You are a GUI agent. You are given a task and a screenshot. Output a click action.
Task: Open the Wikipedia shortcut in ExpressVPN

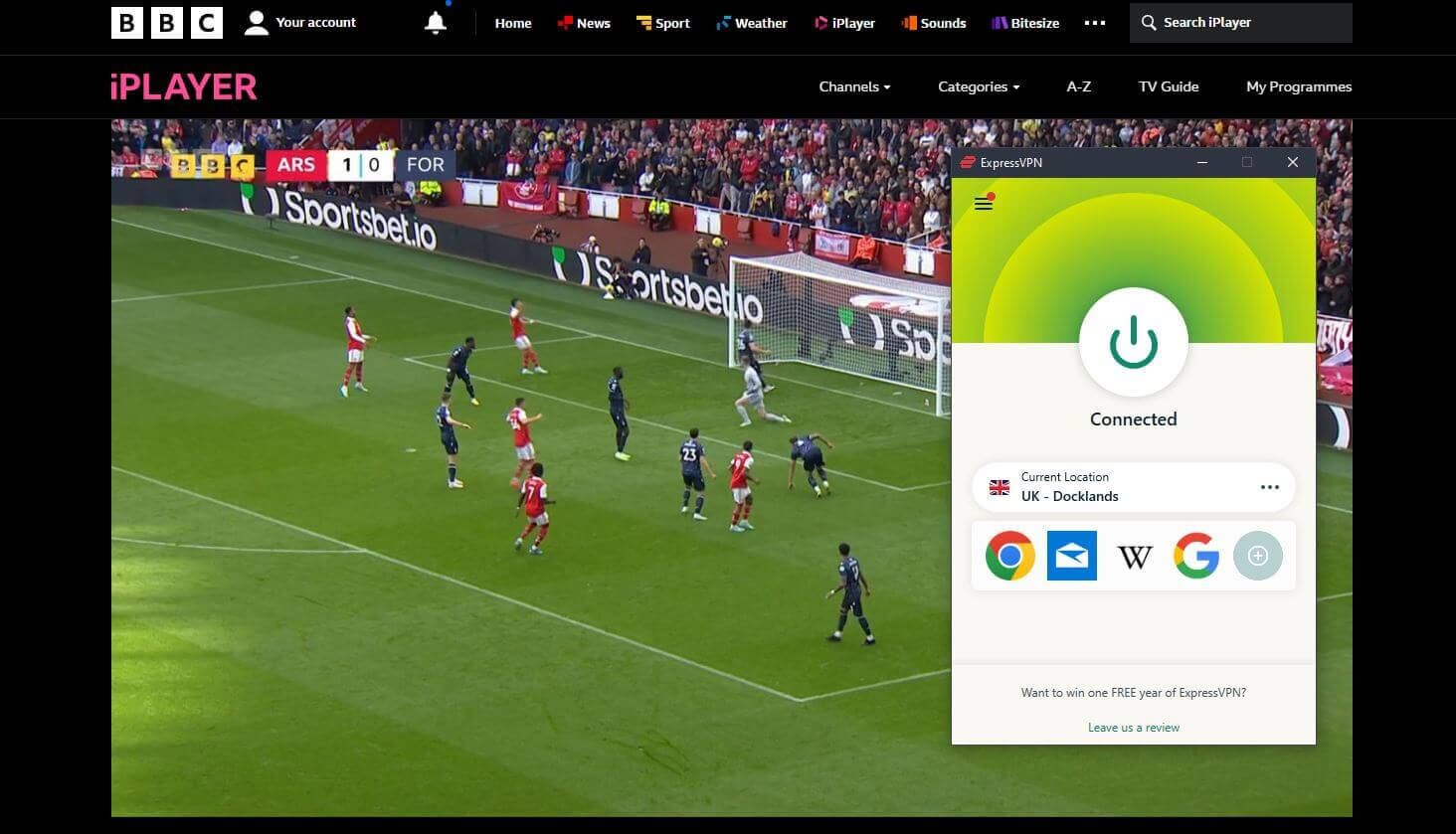[x=1134, y=556]
